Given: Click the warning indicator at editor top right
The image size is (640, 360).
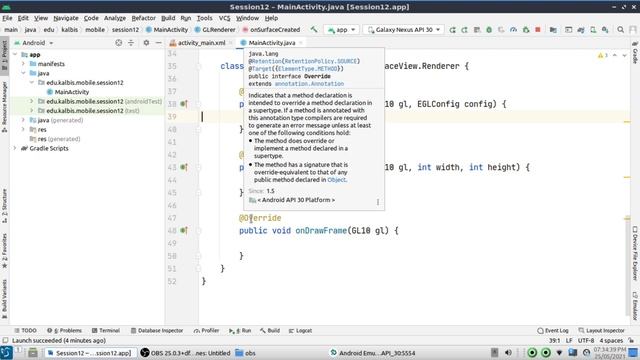Looking at the screenshot, I should coord(602,55).
